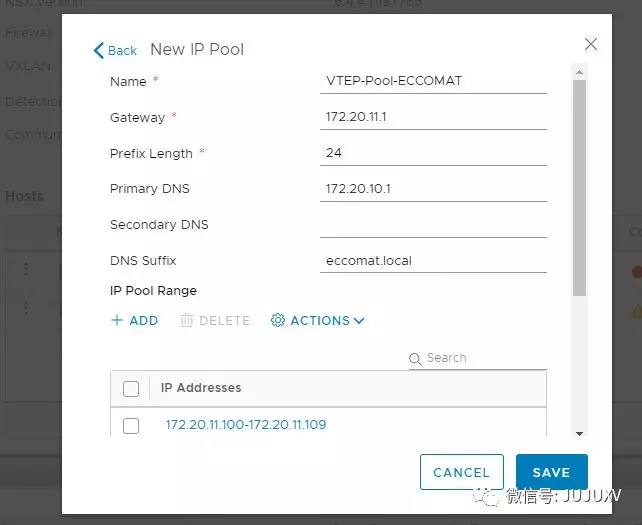The image size is (642, 525).
Task: Click the Back chevron arrow icon
Action: (98, 50)
